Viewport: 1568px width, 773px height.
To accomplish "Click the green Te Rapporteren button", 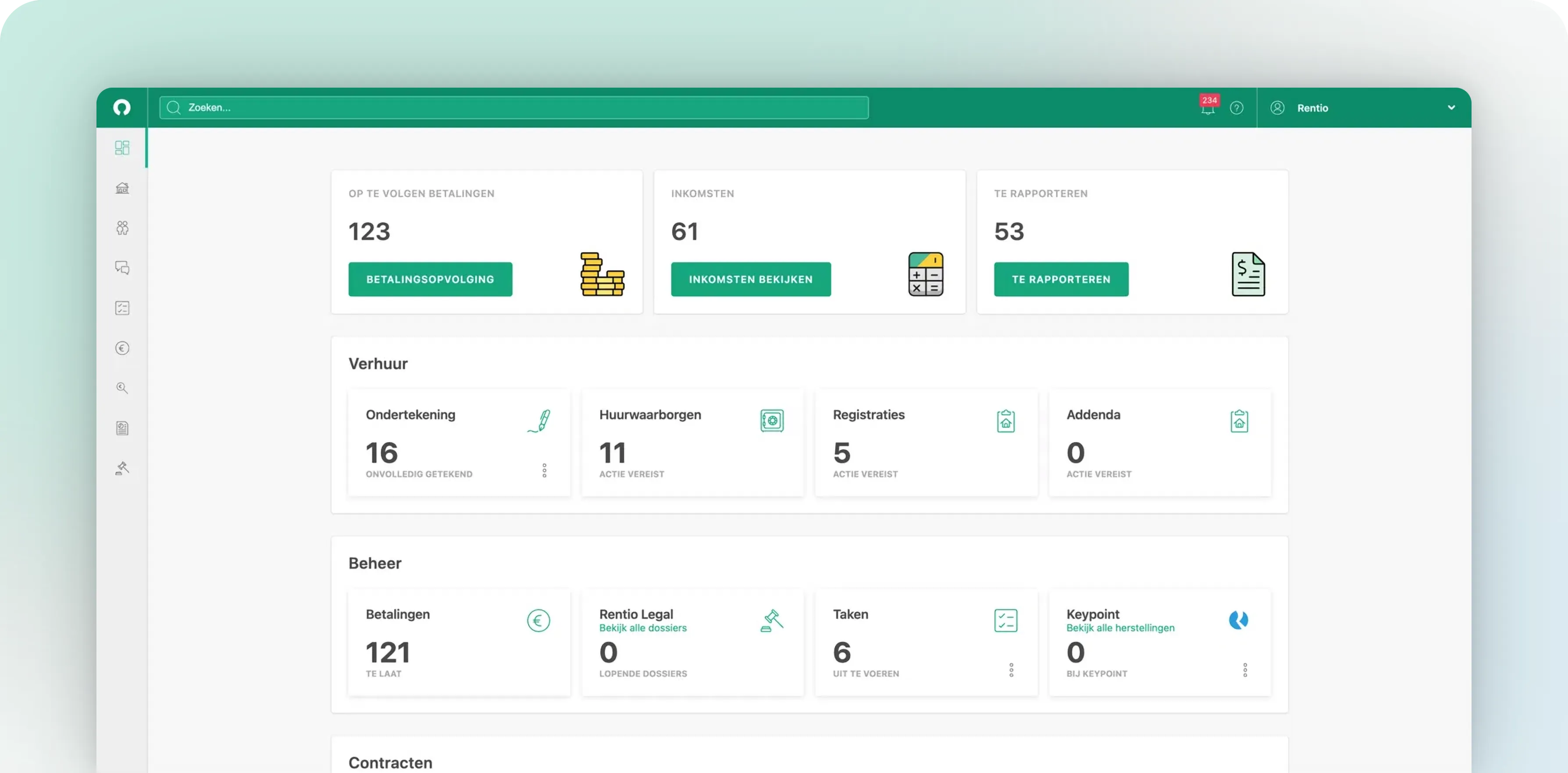I will pos(1061,279).
